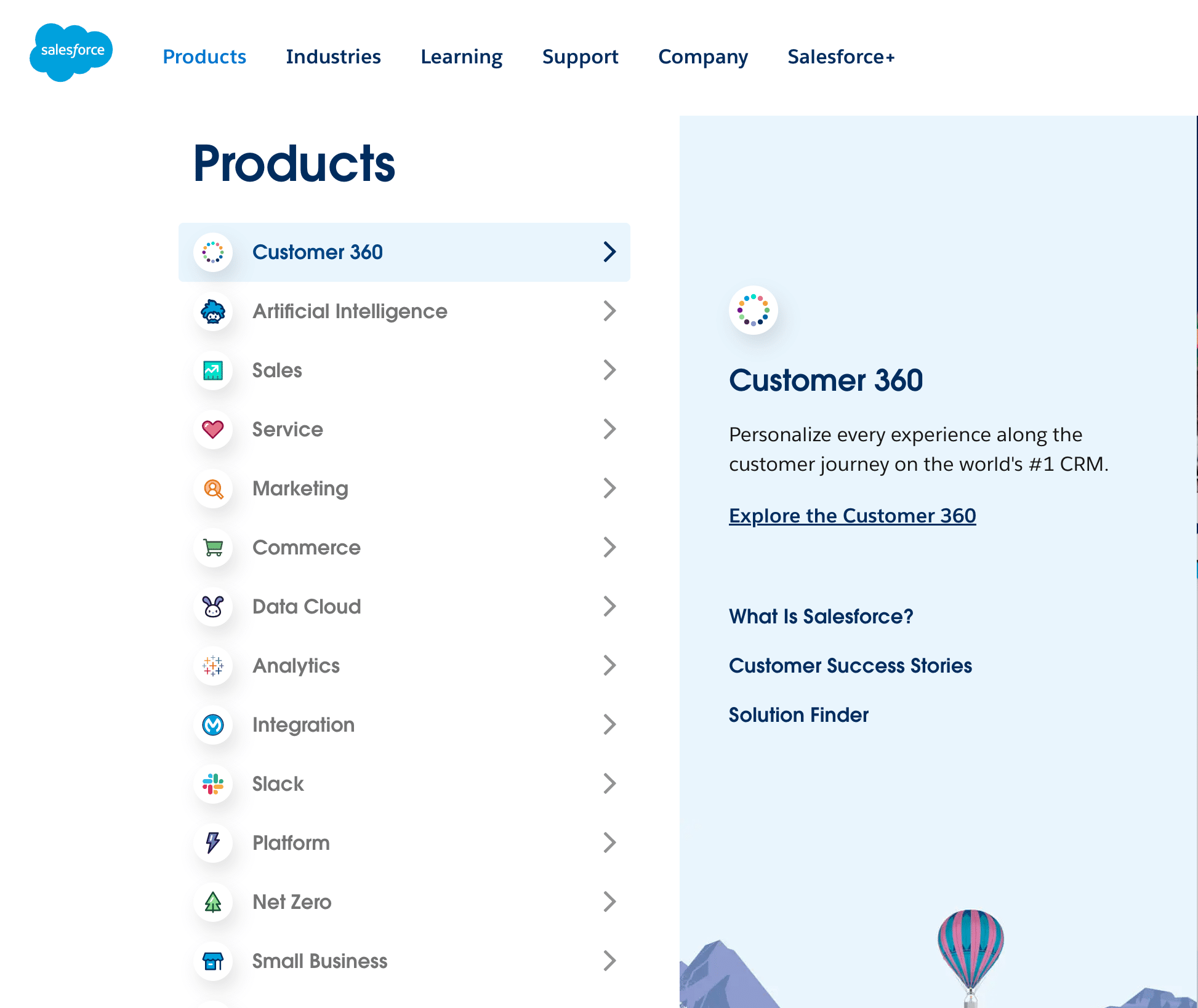This screenshot has width=1198, height=1008.
Task: Select the Artificial Intelligence brain icon
Action: coord(213,311)
